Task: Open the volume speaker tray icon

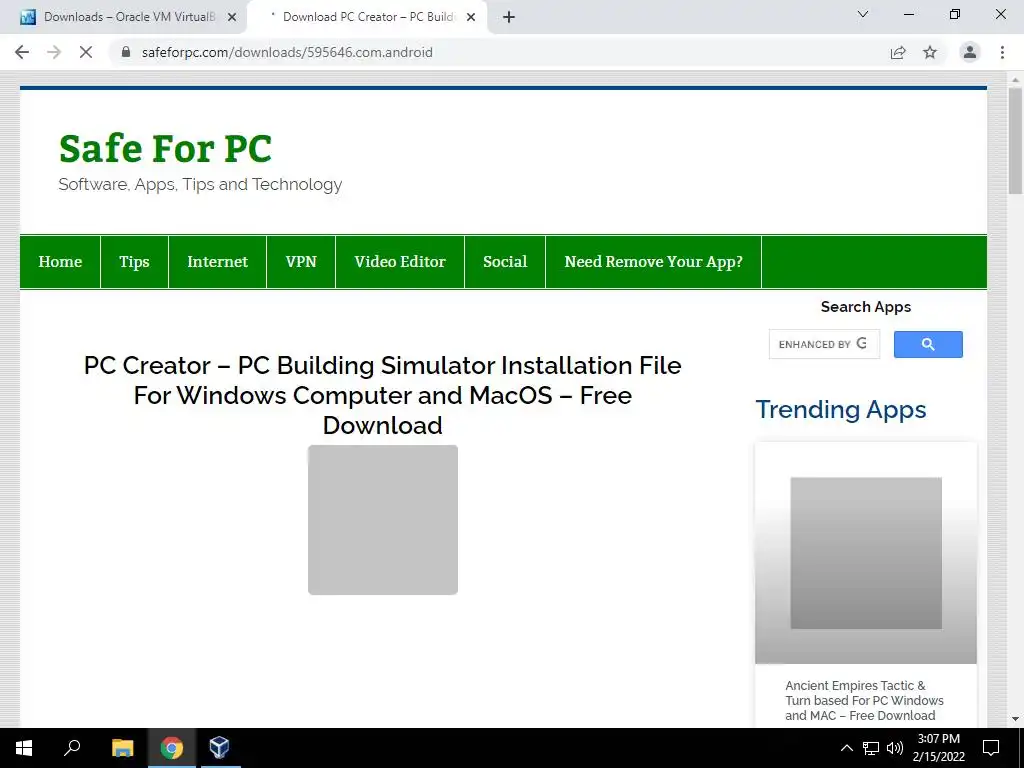Action: 895,748
